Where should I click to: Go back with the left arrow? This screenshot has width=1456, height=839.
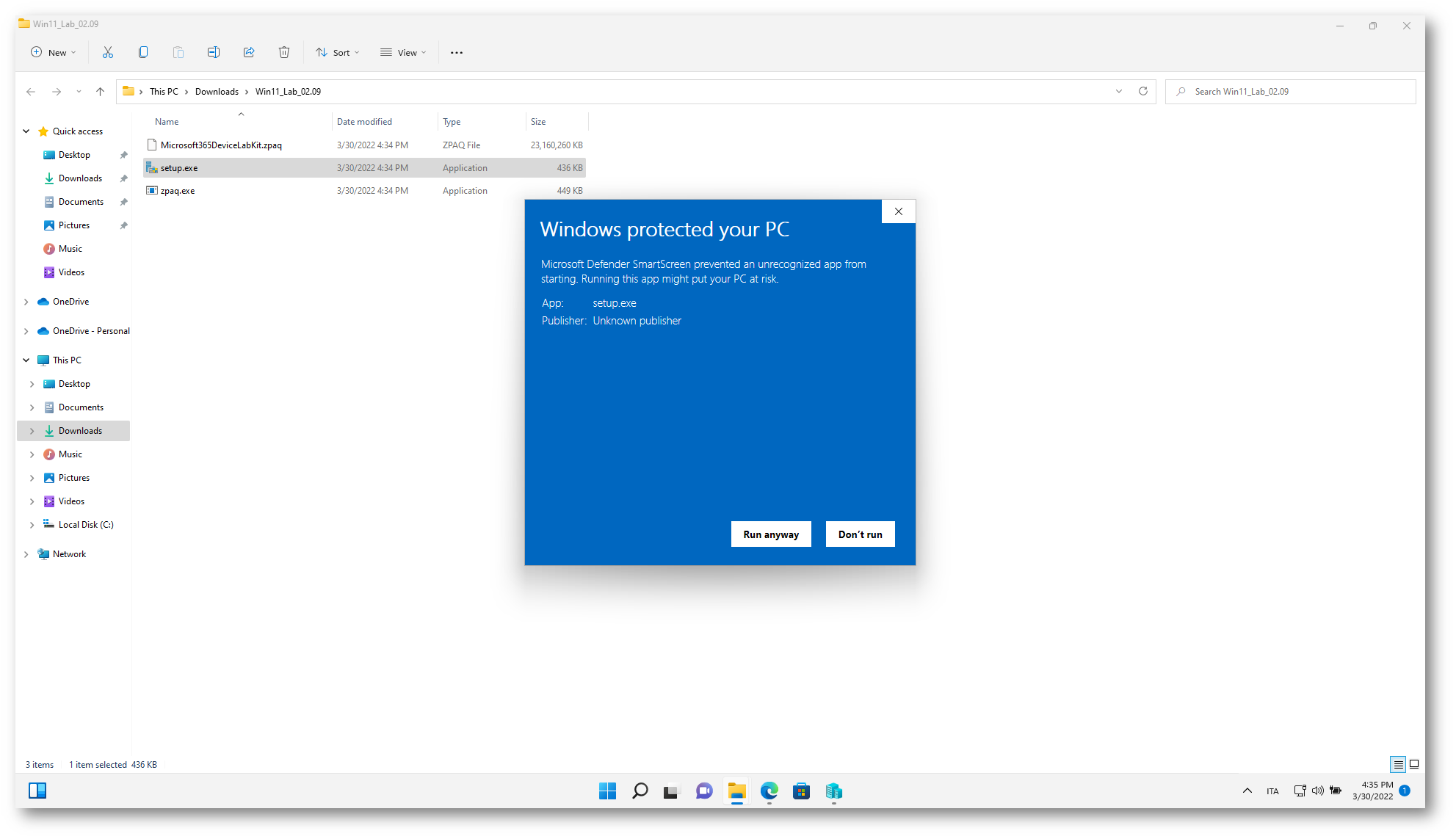31,92
